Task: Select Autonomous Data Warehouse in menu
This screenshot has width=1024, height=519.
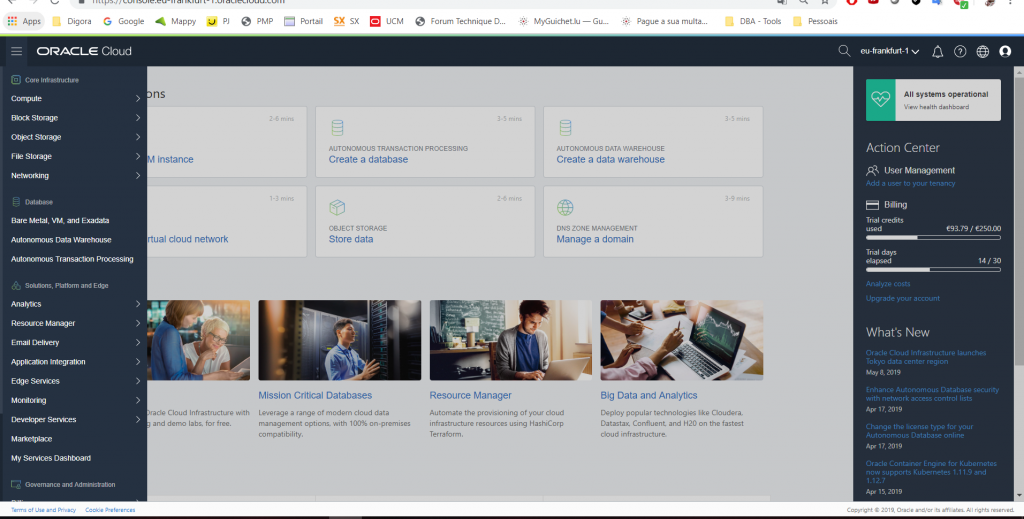Action: pos(61,240)
